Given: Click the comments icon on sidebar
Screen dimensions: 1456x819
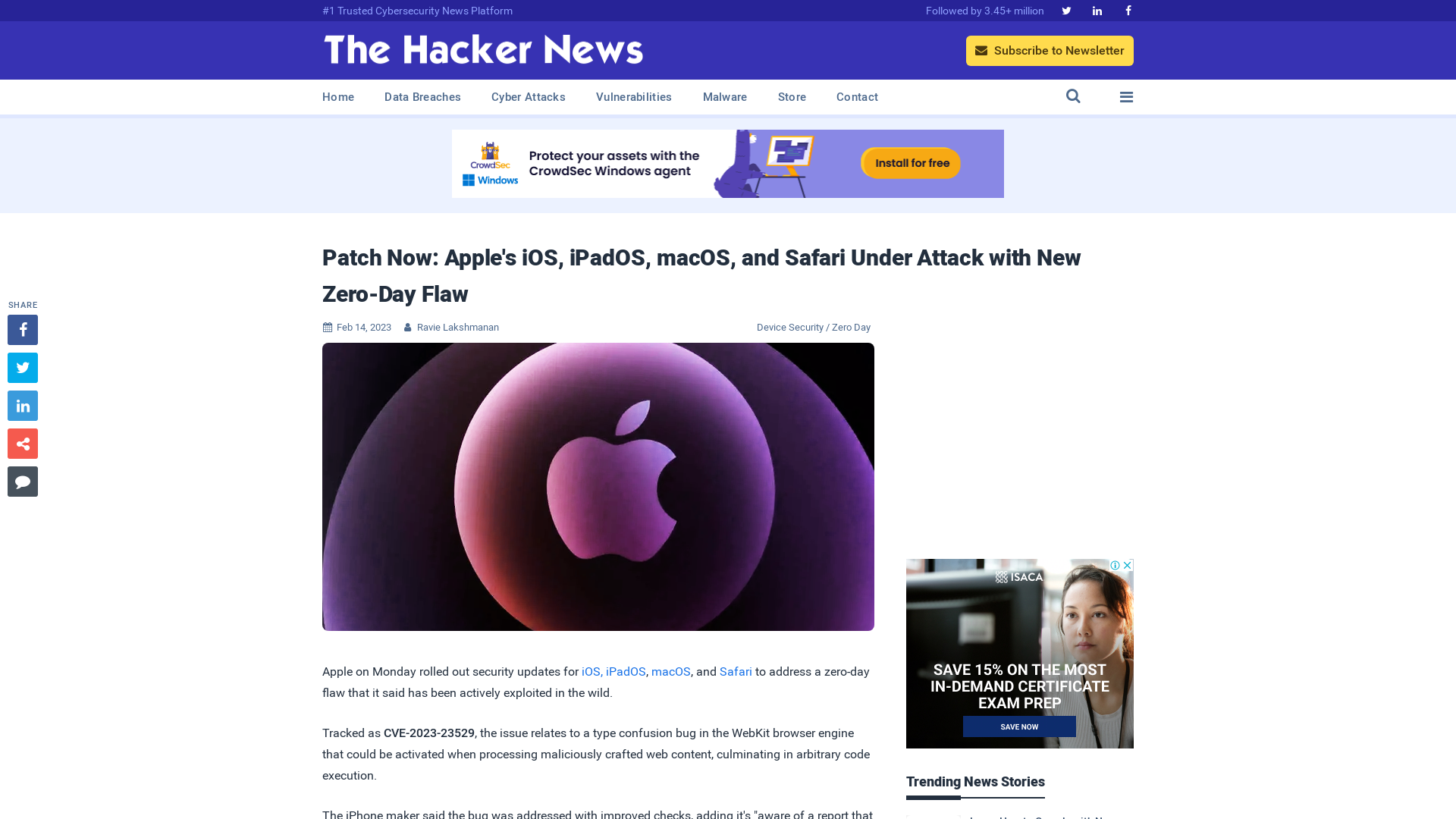Looking at the screenshot, I should tap(22, 481).
